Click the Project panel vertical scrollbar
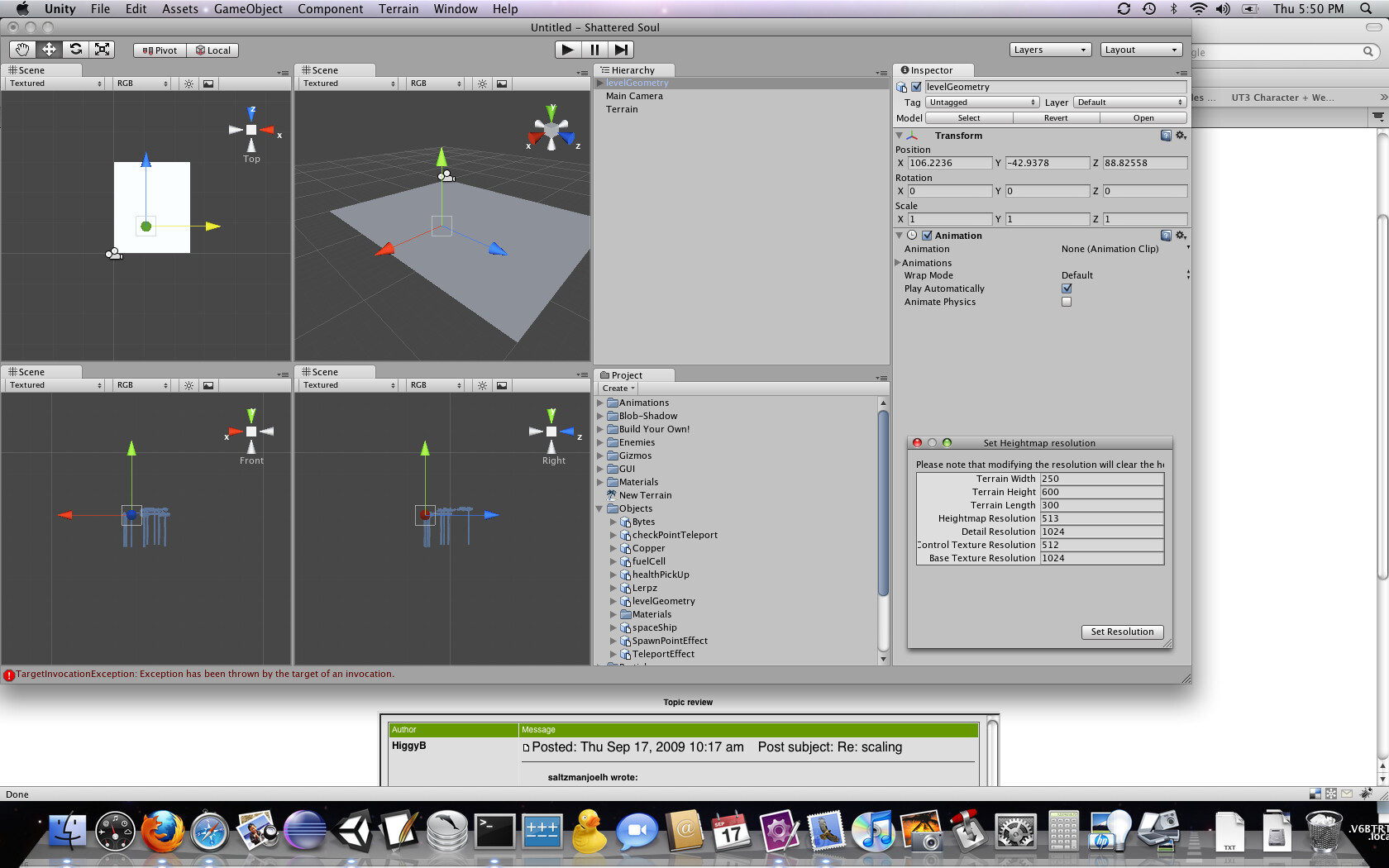 [x=883, y=503]
